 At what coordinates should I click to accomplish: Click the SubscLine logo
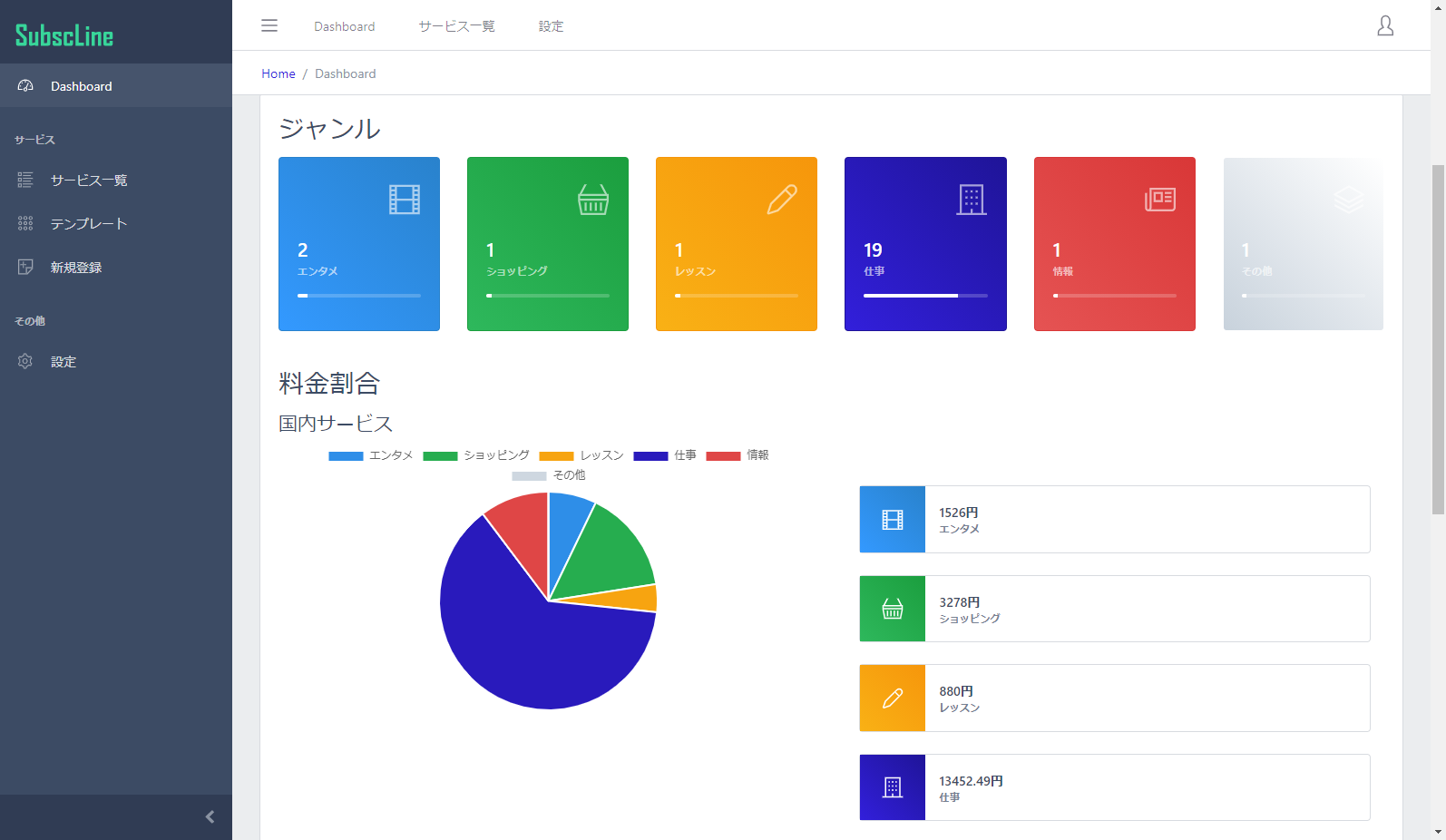tap(64, 35)
